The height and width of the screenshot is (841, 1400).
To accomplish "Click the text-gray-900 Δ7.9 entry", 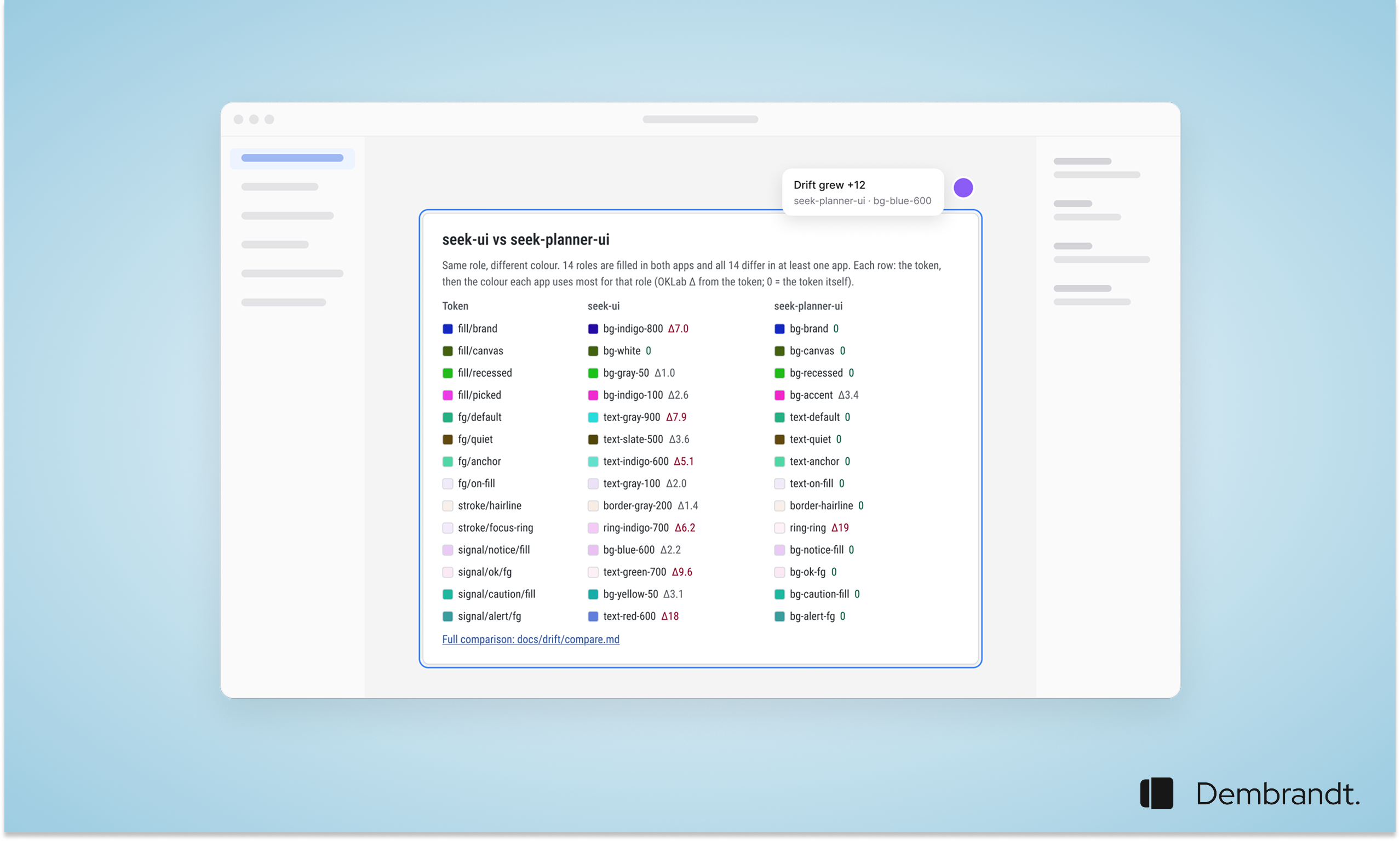I will click(645, 417).
